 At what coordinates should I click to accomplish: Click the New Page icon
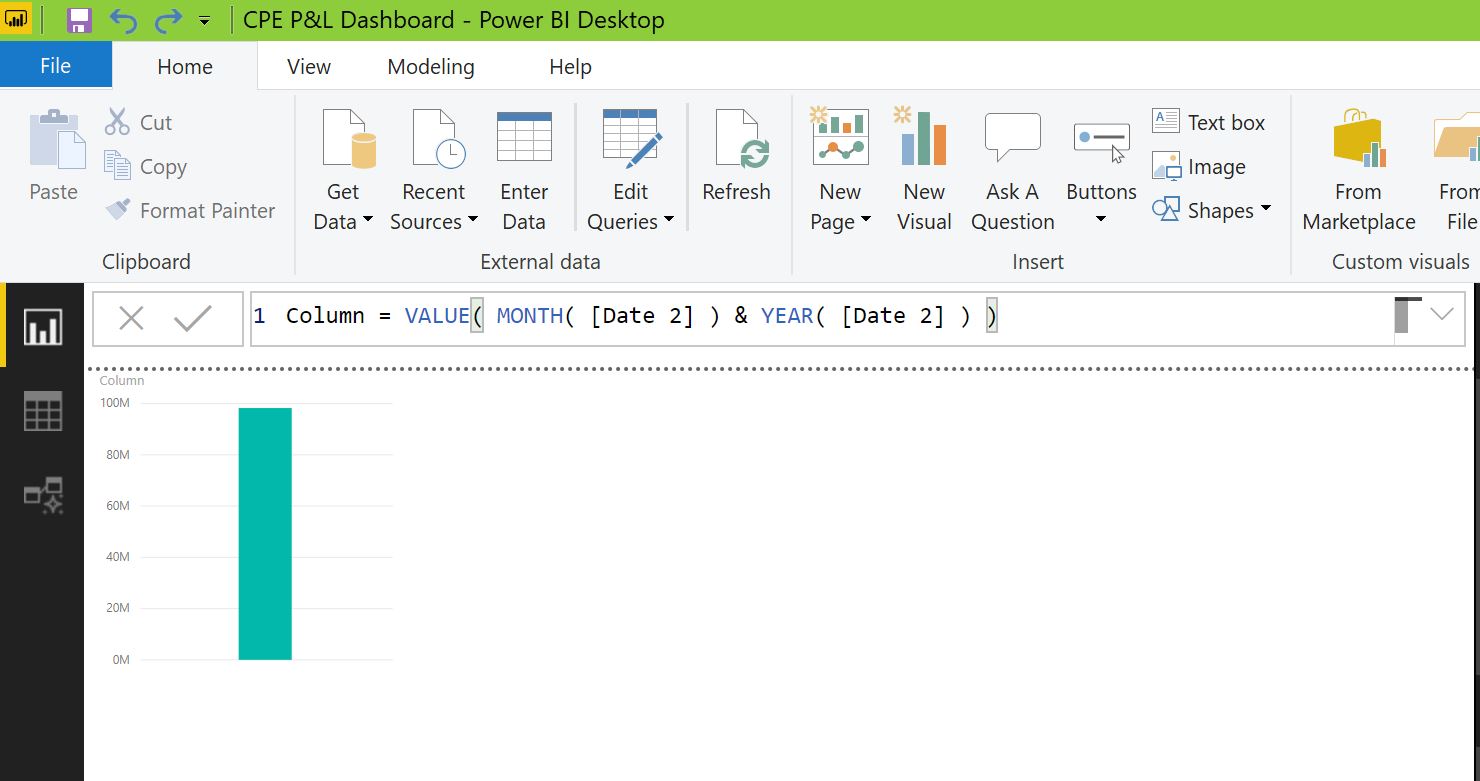pos(840,136)
